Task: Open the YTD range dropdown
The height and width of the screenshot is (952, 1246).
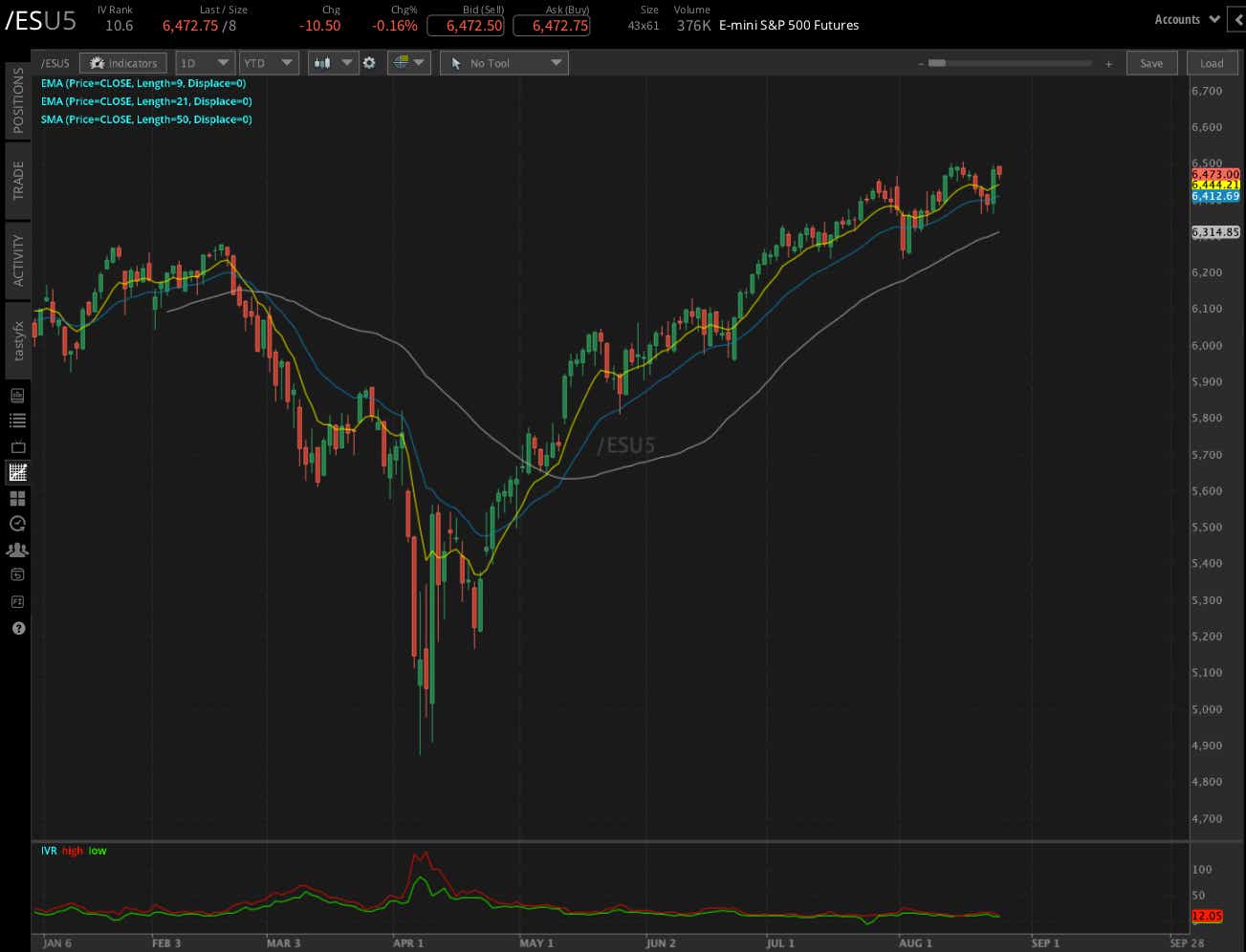Action: 269,62
